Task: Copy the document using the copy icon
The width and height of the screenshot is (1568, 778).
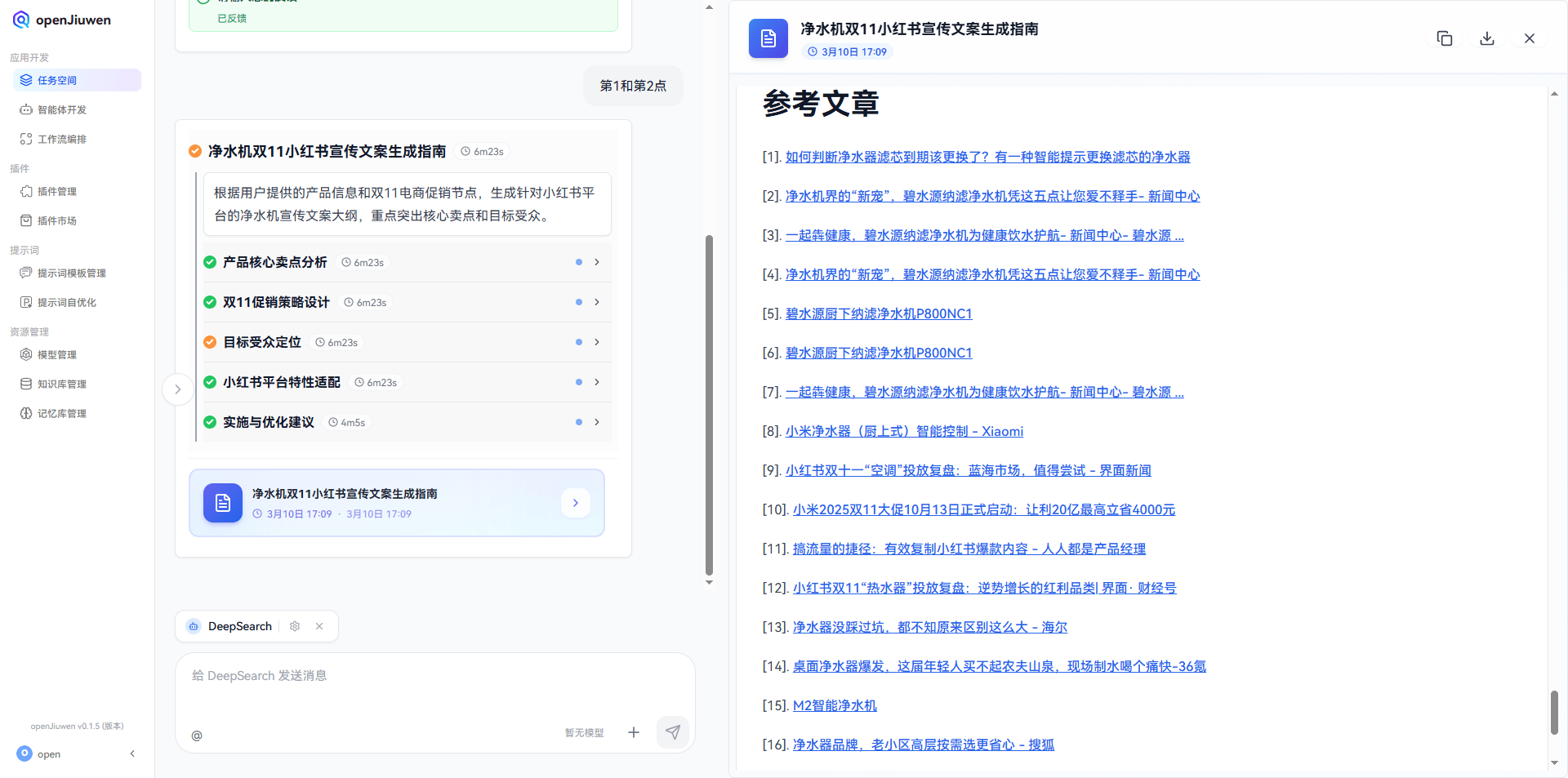Action: tap(1445, 38)
